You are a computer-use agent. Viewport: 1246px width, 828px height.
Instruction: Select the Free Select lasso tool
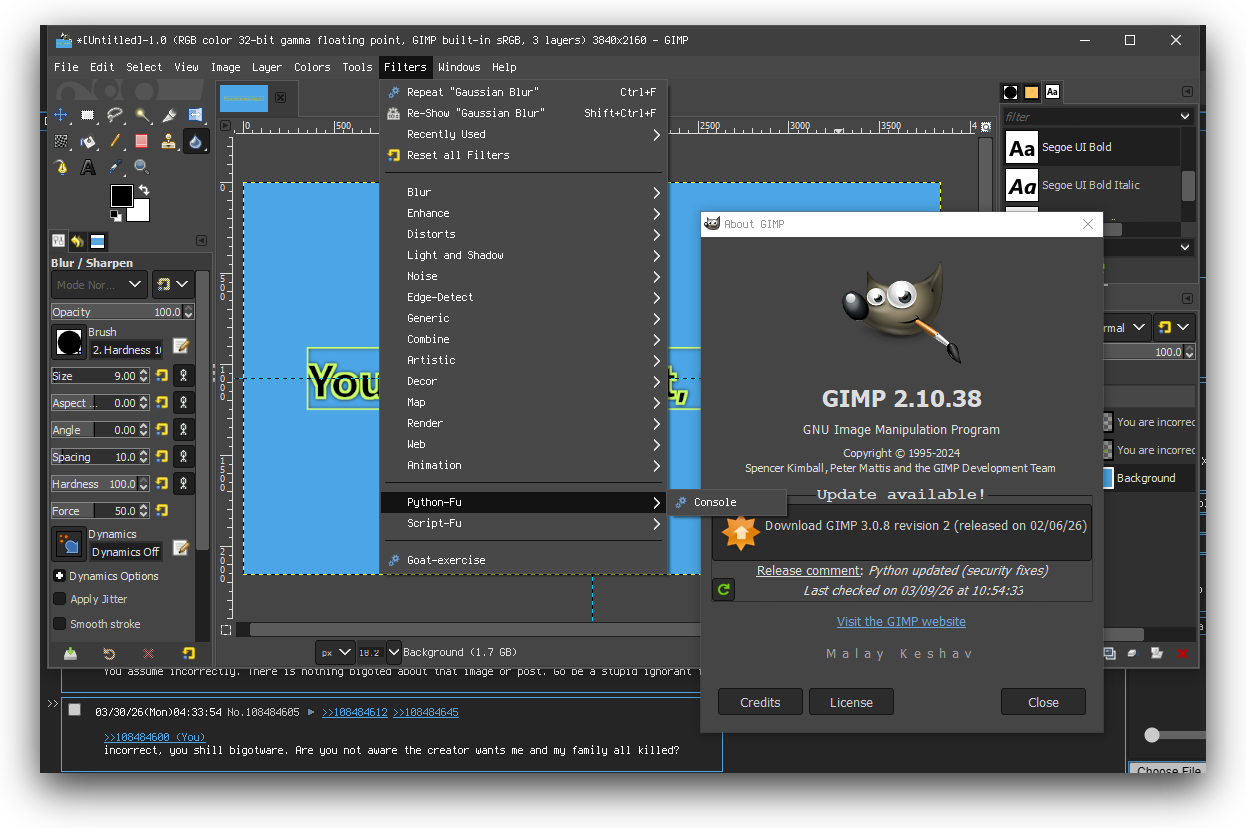[115, 115]
